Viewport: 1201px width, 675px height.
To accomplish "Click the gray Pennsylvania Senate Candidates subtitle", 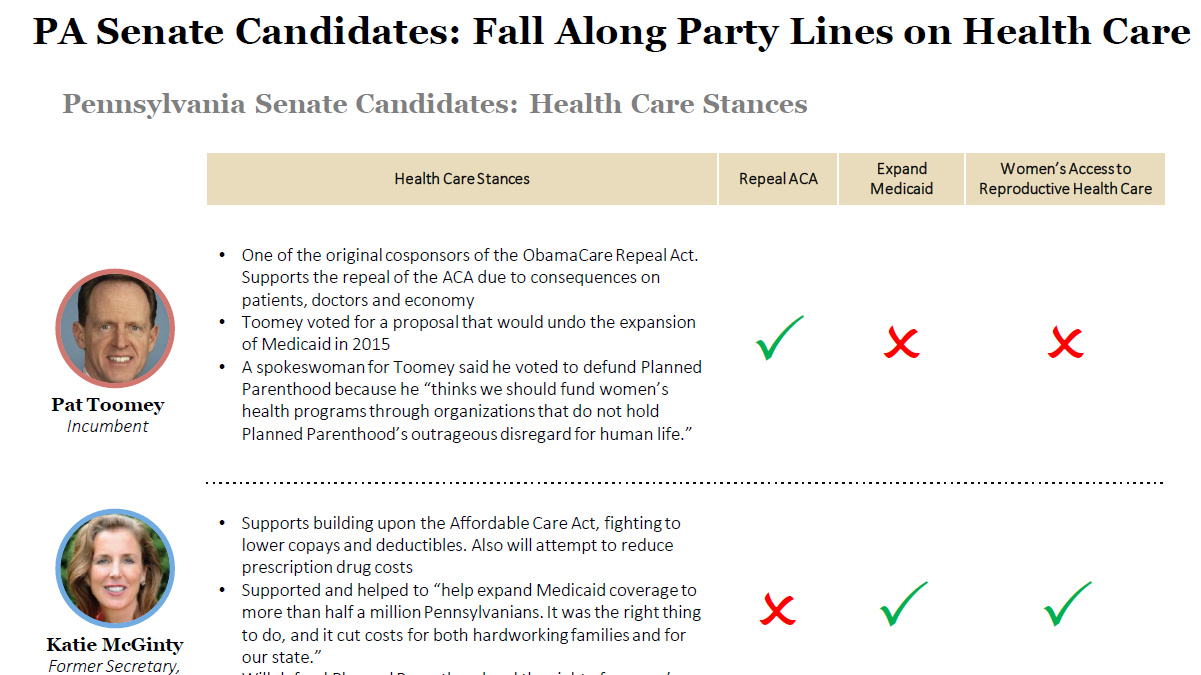I will [x=434, y=104].
